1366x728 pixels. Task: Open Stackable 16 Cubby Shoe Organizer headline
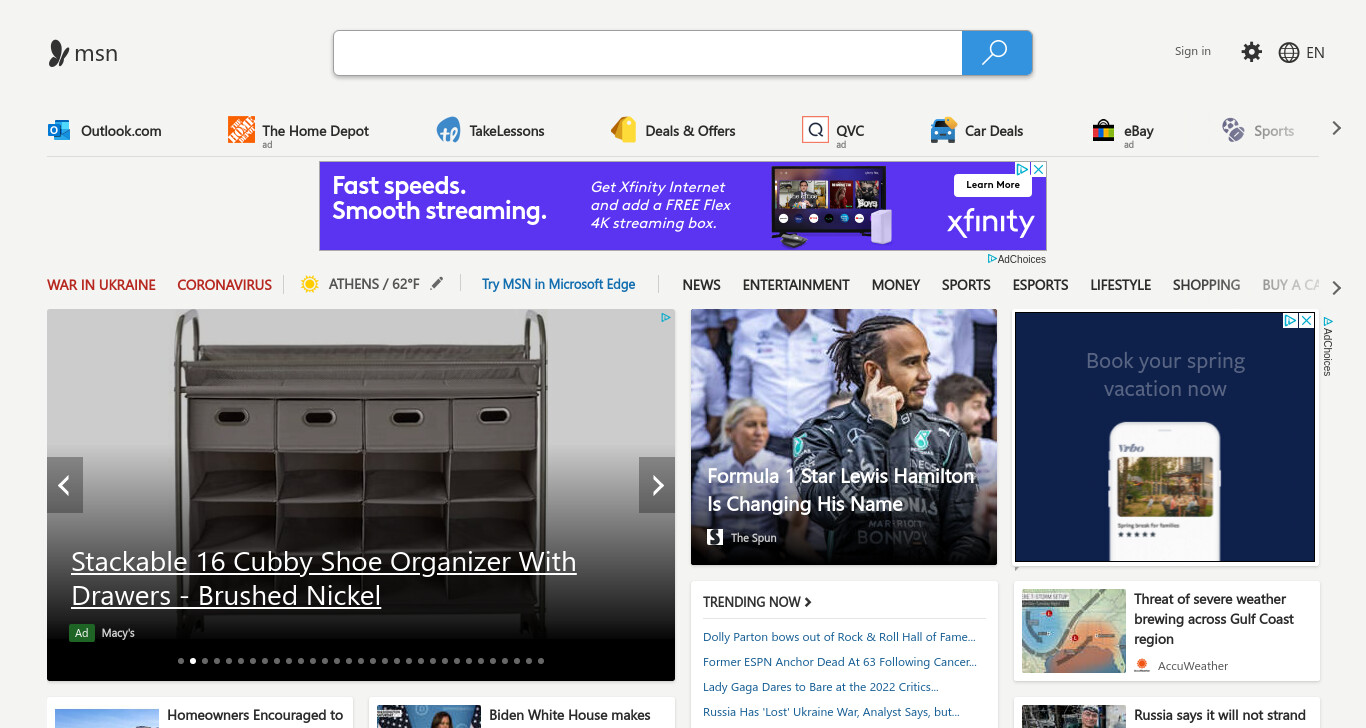[x=324, y=578]
